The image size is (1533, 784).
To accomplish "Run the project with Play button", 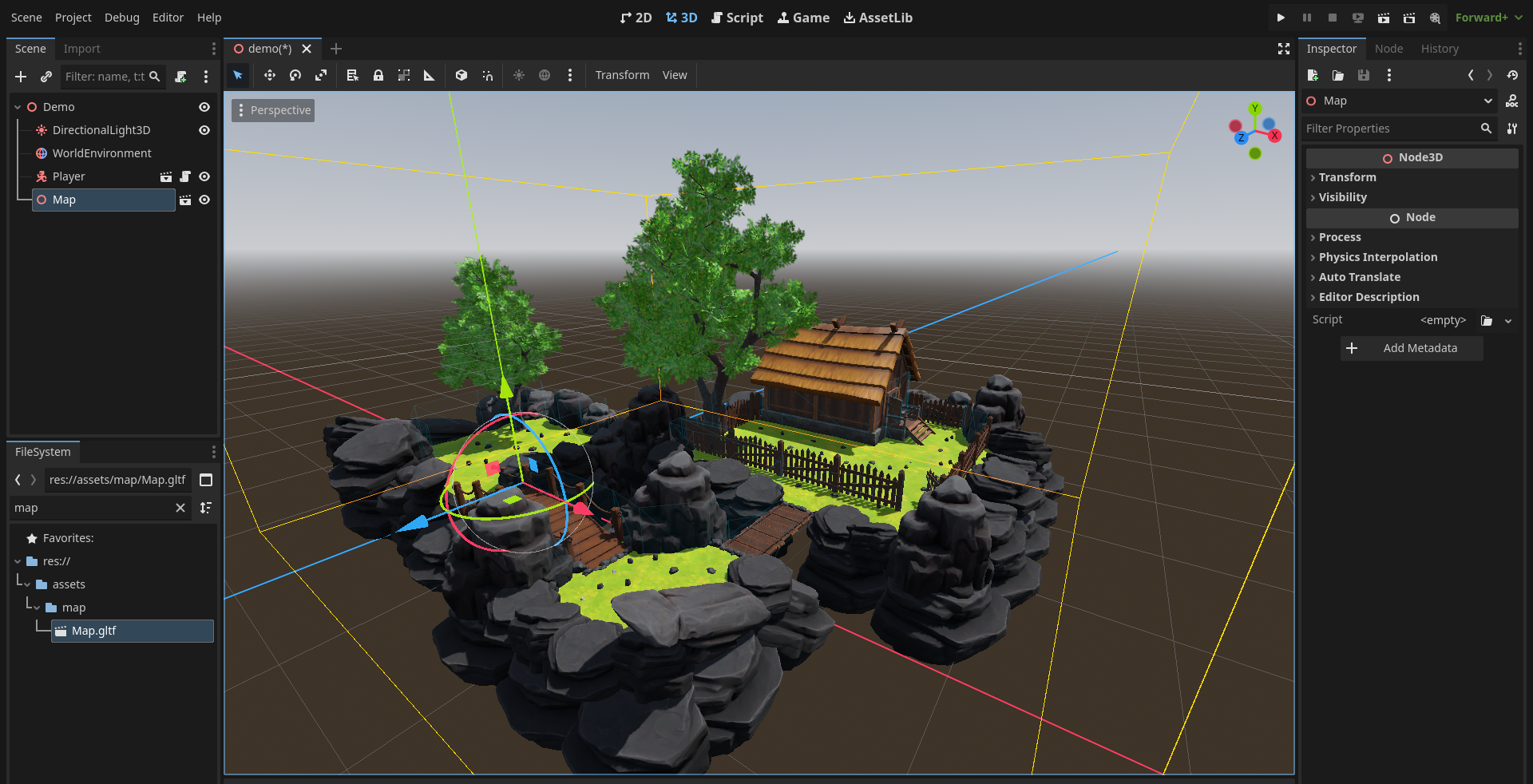I will [x=1281, y=18].
